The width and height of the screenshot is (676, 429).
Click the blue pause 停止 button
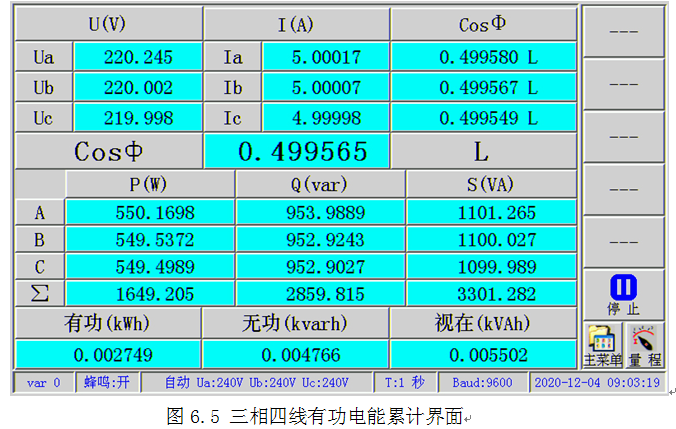623,295
